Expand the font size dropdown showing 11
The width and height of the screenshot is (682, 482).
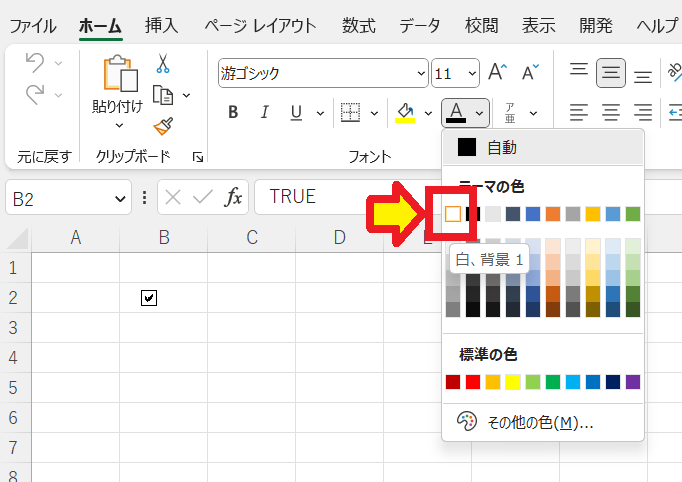click(471, 73)
